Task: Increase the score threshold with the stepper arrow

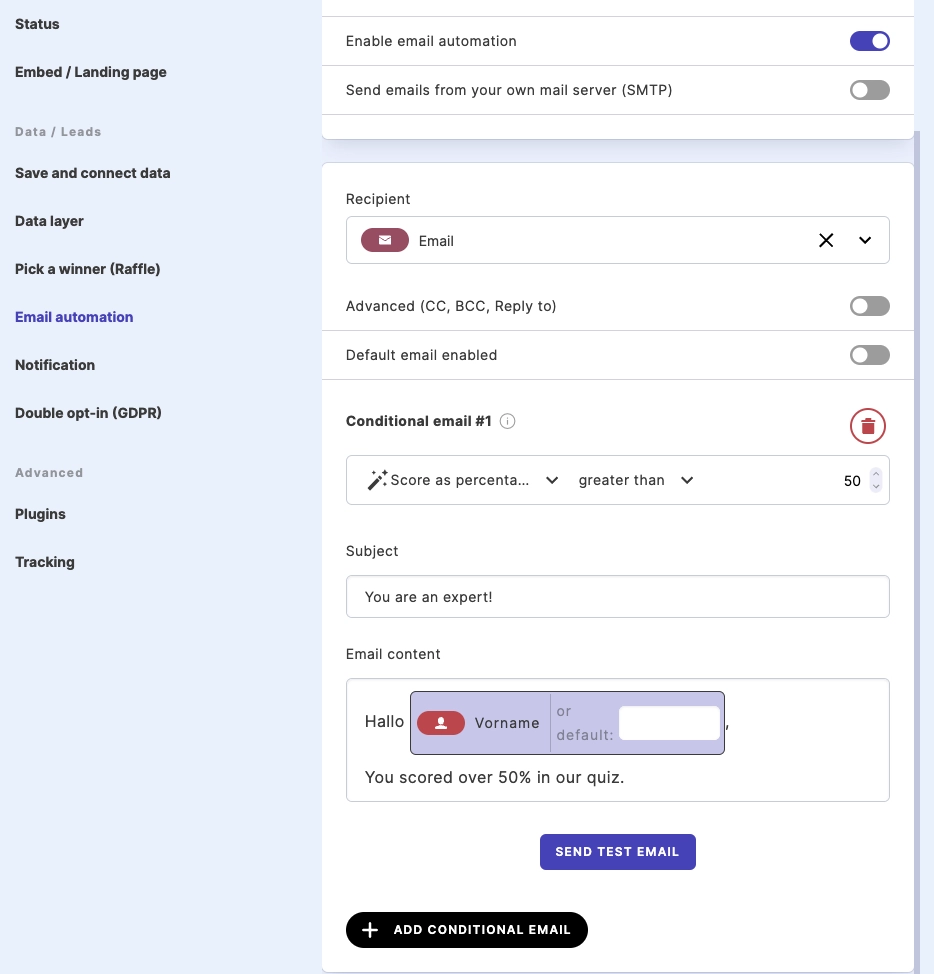Action: (x=876, y=475)
